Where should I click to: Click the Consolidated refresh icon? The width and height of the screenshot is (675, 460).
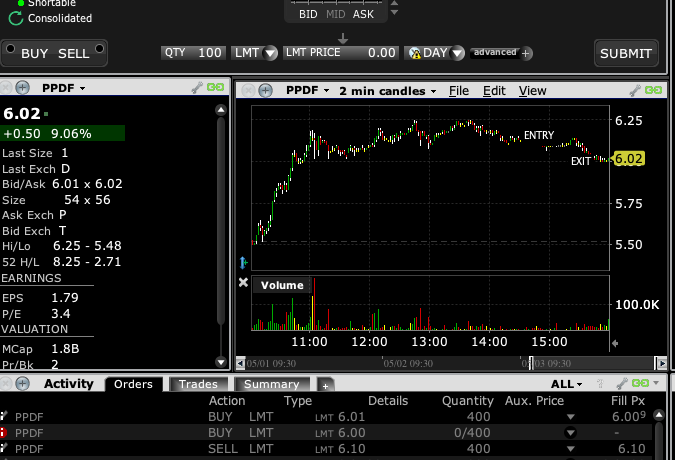point(15,19)
